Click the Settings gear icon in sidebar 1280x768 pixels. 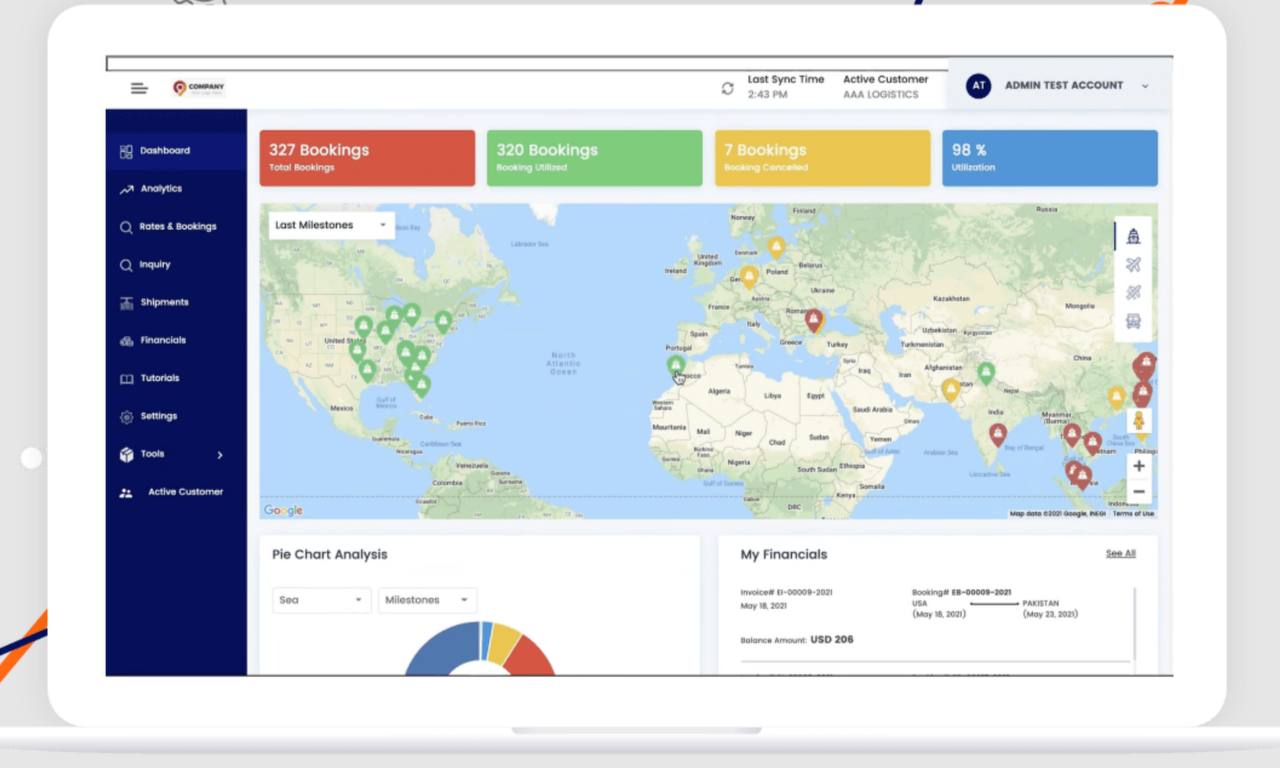(126, 417)
